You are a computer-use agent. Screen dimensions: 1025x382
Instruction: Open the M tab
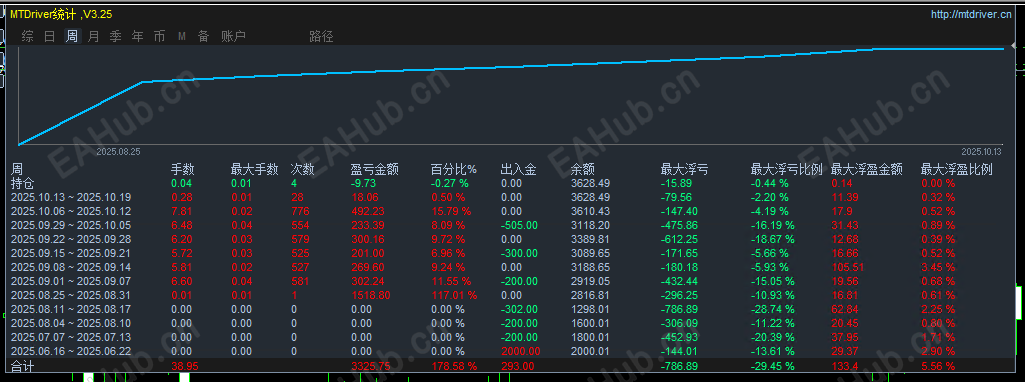tap(182, 37)
